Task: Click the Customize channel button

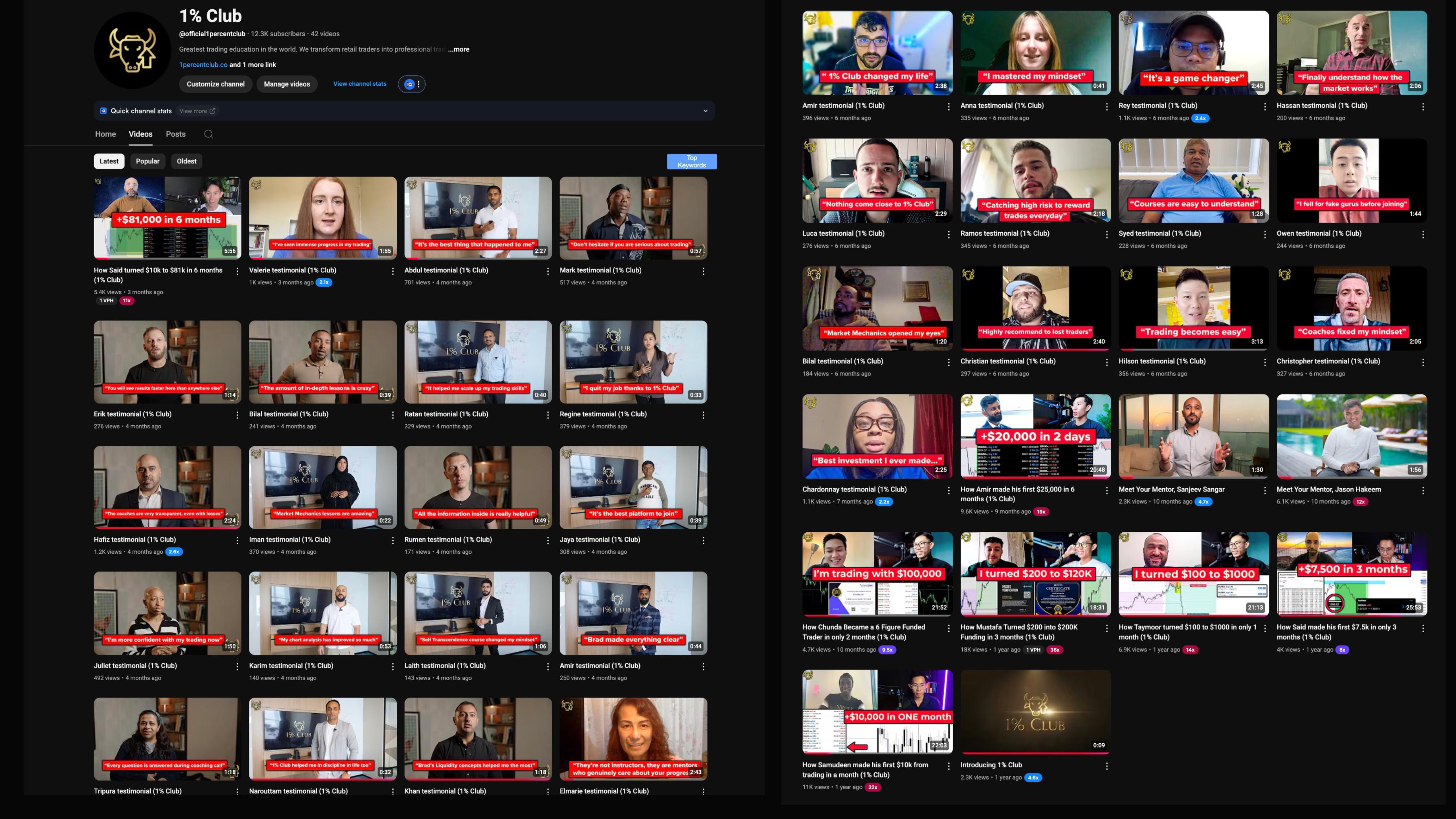Action: [215, 84]
